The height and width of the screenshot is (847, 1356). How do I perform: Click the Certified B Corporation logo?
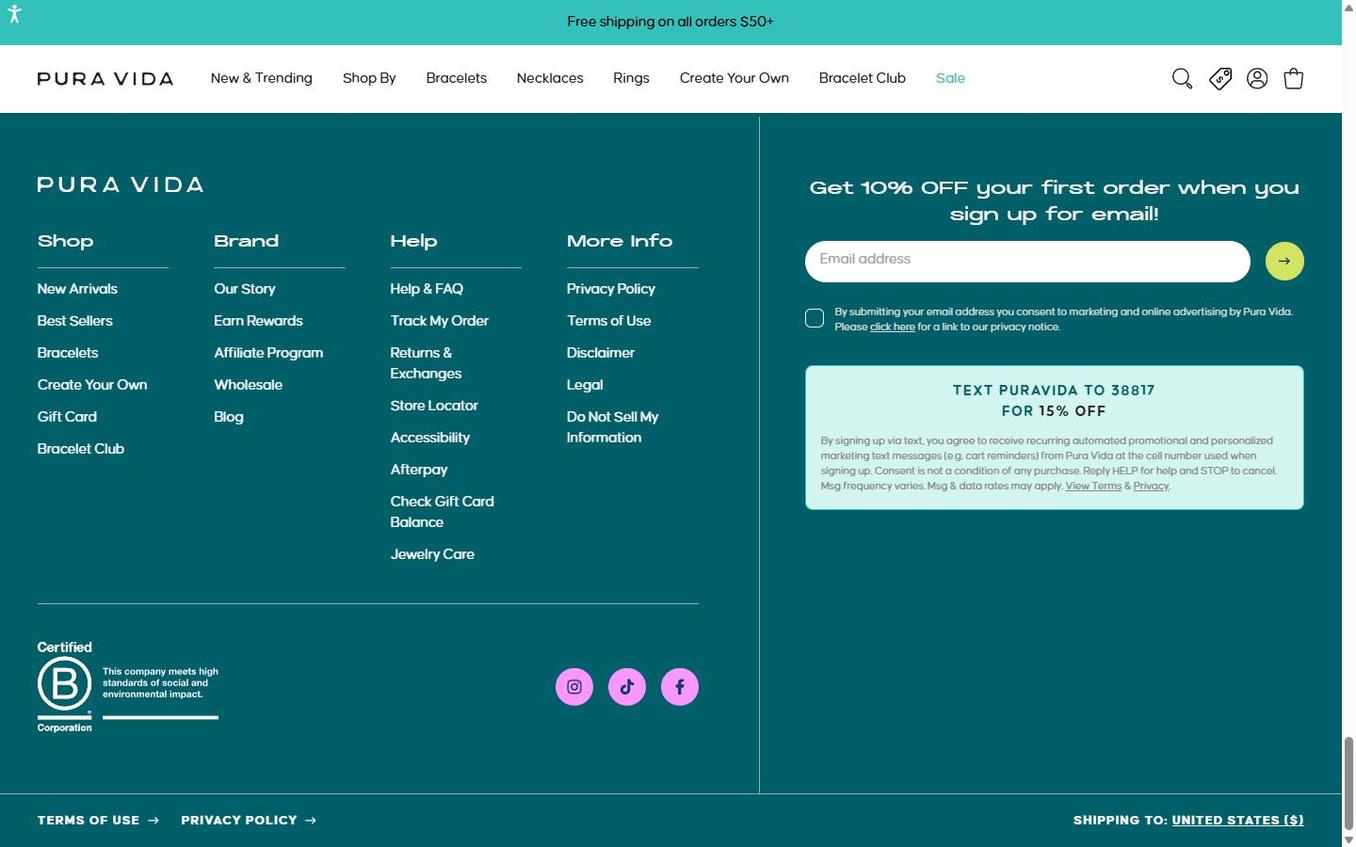click(x=64, y=686)
